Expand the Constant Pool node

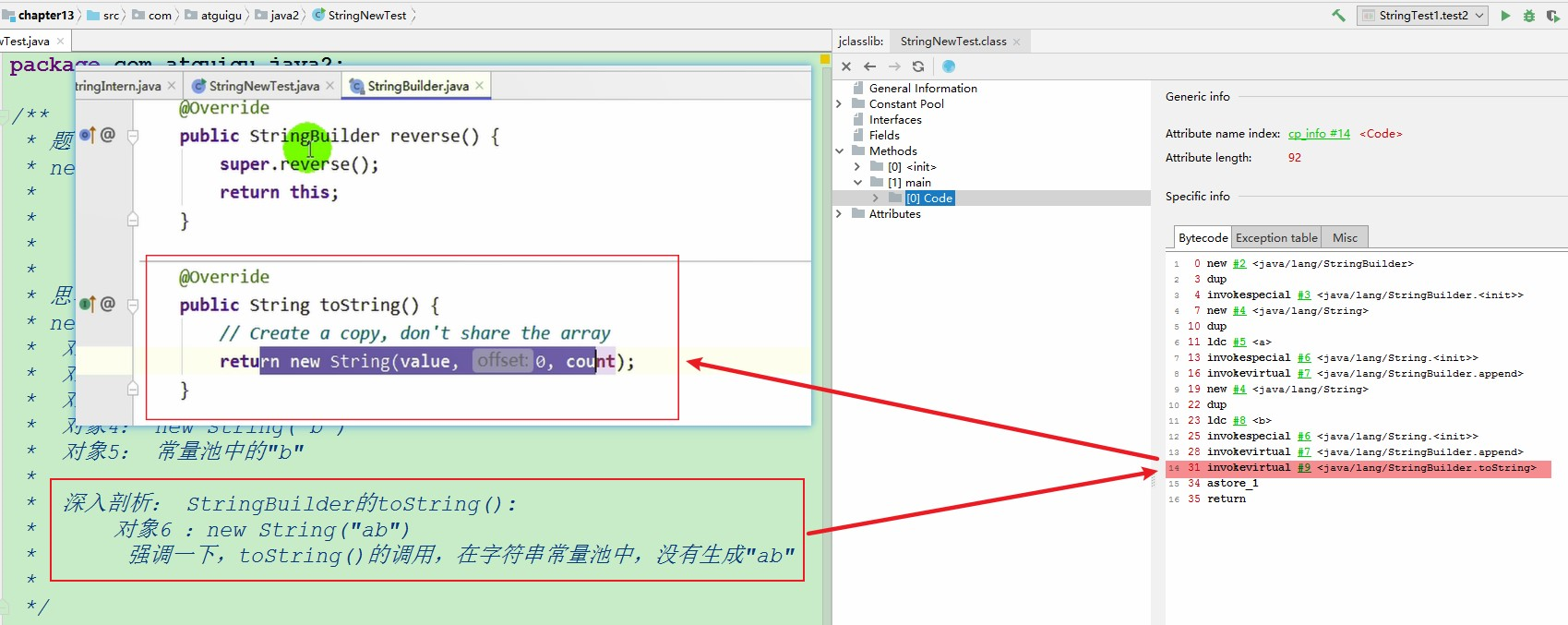click(839, 104)
